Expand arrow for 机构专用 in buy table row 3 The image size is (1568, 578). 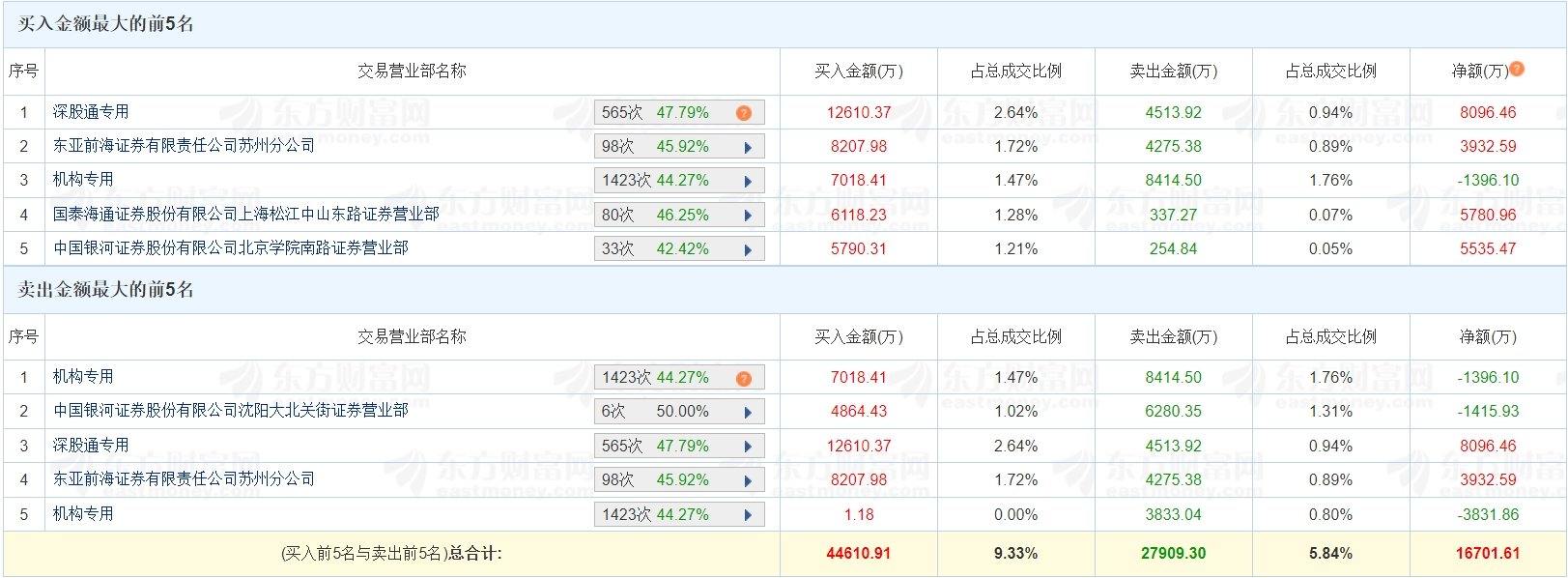[748, 181]
